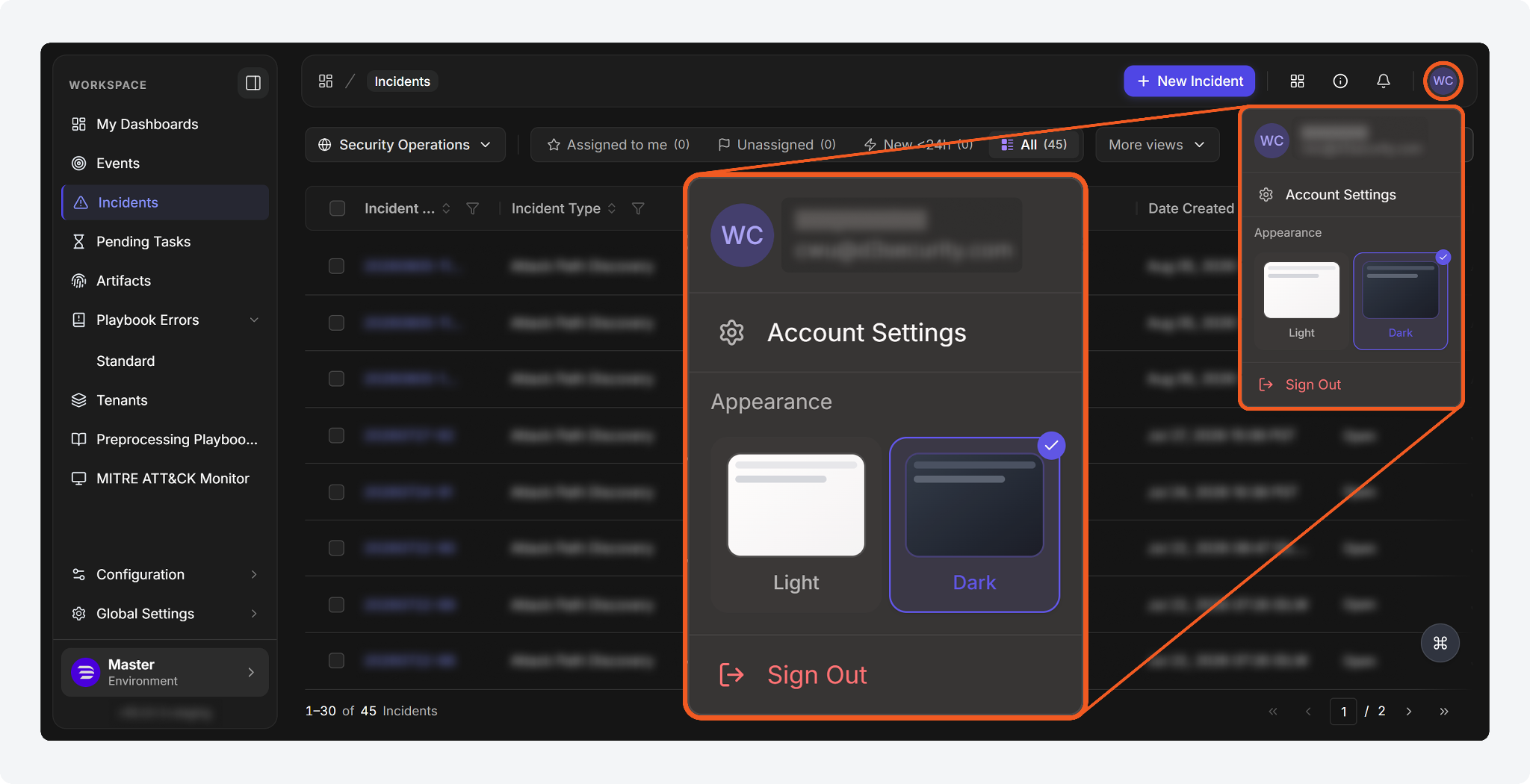Go to the next page arrow
1530x784 pixels.
(x=1408, y=711)
